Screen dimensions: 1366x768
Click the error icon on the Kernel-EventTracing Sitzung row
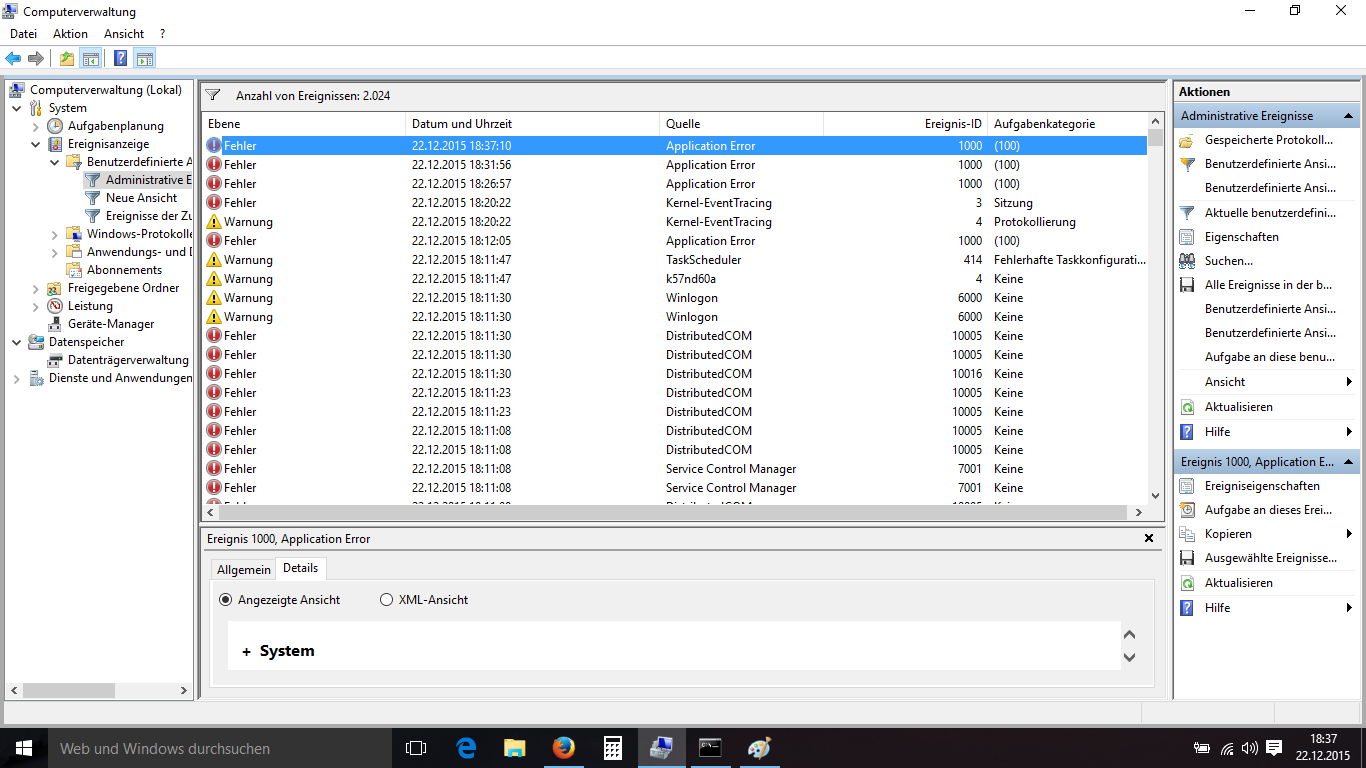click(214, 203)
